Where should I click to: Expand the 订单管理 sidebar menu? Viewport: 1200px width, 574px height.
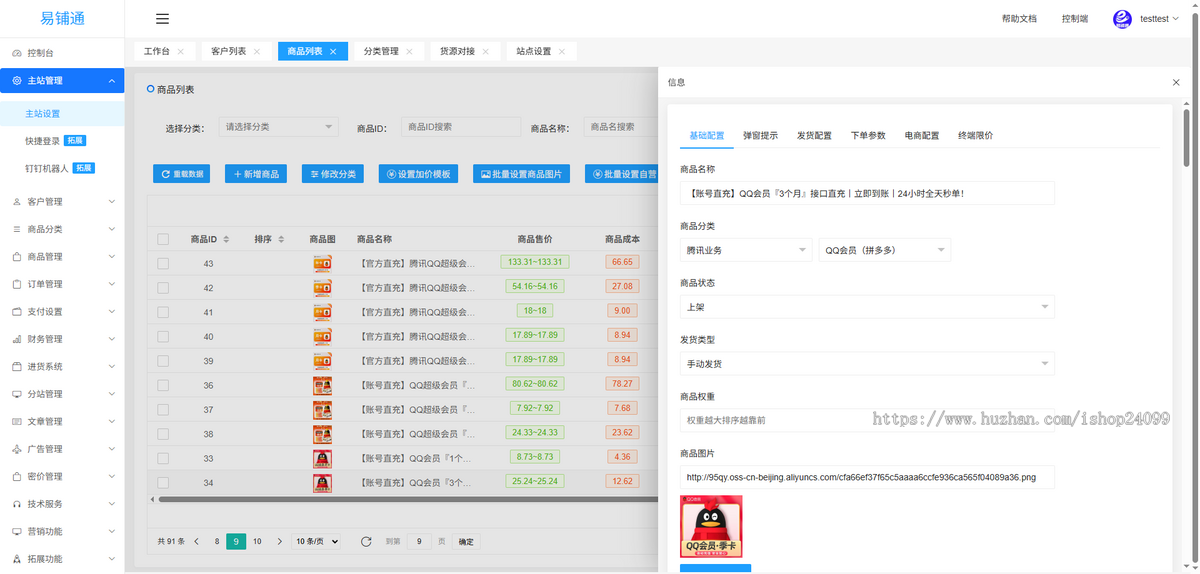pos(62,284)
